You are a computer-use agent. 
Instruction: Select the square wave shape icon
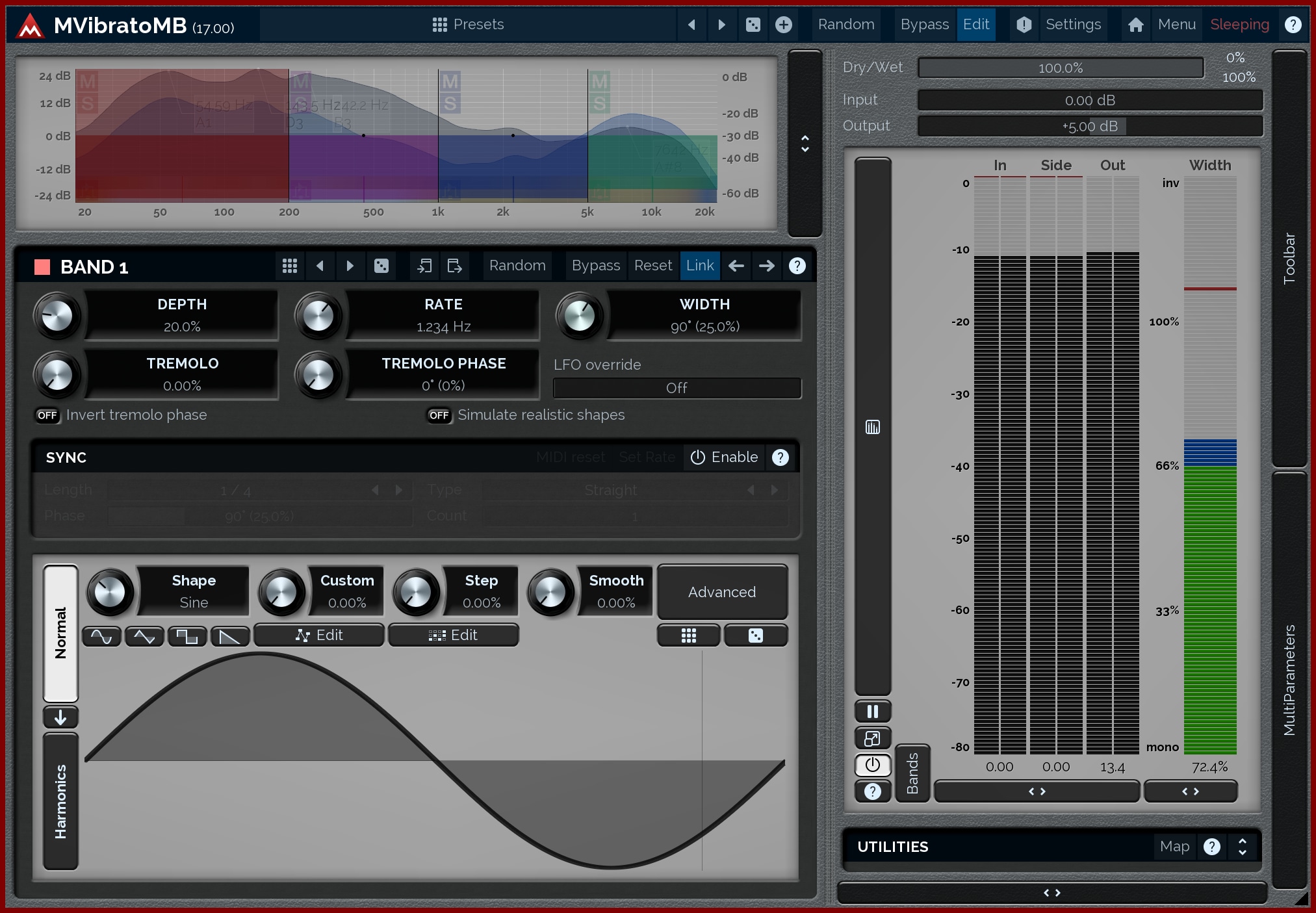click(187, 636)
